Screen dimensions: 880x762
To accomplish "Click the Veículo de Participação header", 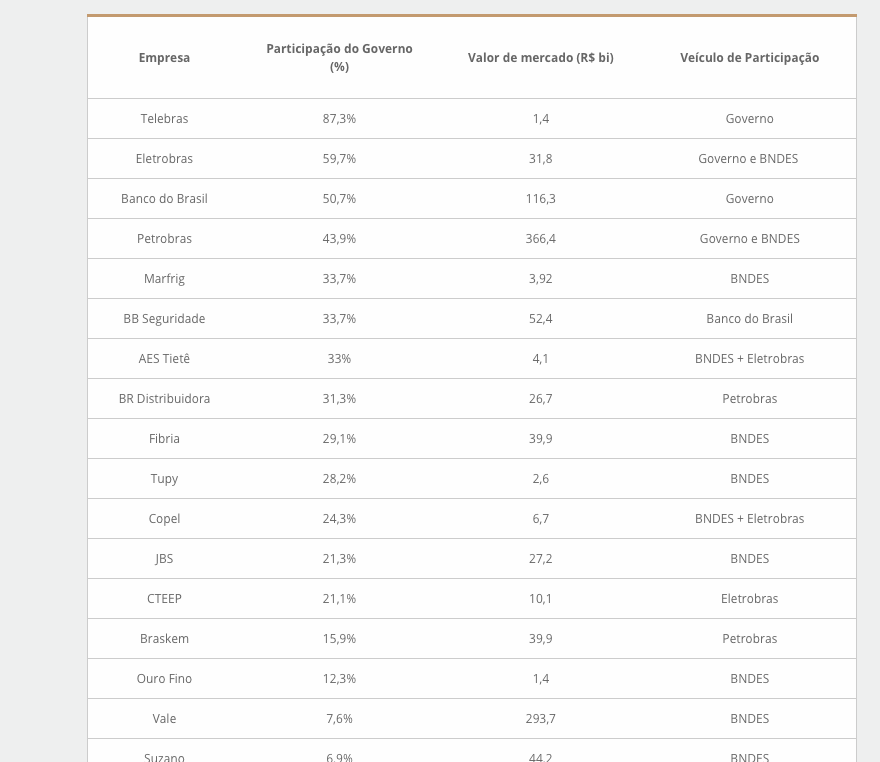I will pyautogui.click(x=749, y=58).
